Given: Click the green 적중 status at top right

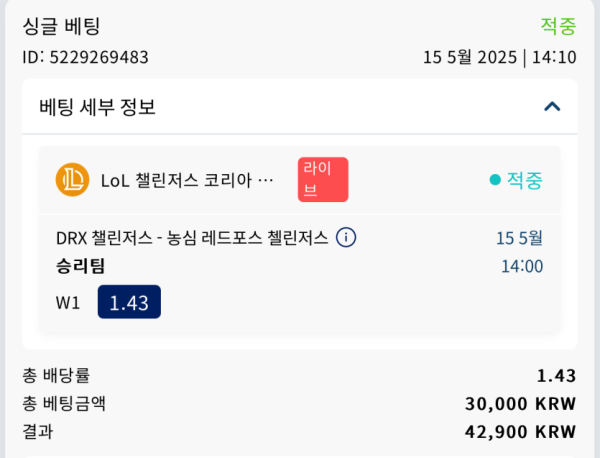Looking at the screenshot, I should [558, 26].
